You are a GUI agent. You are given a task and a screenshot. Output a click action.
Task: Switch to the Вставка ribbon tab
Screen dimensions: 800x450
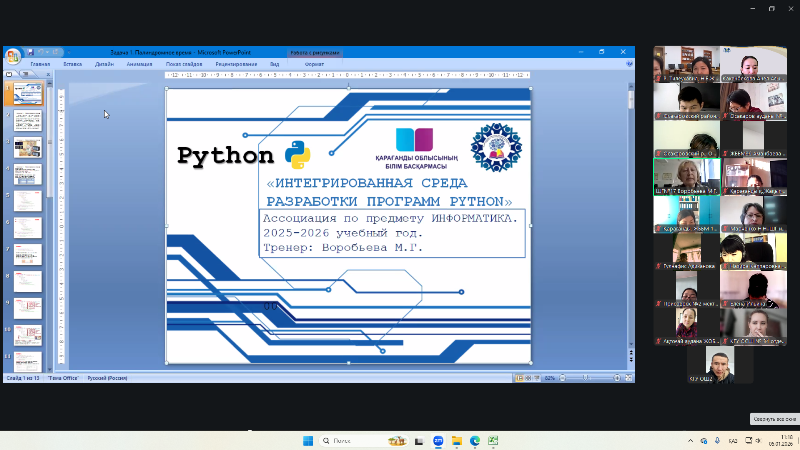tap(73, 63)
